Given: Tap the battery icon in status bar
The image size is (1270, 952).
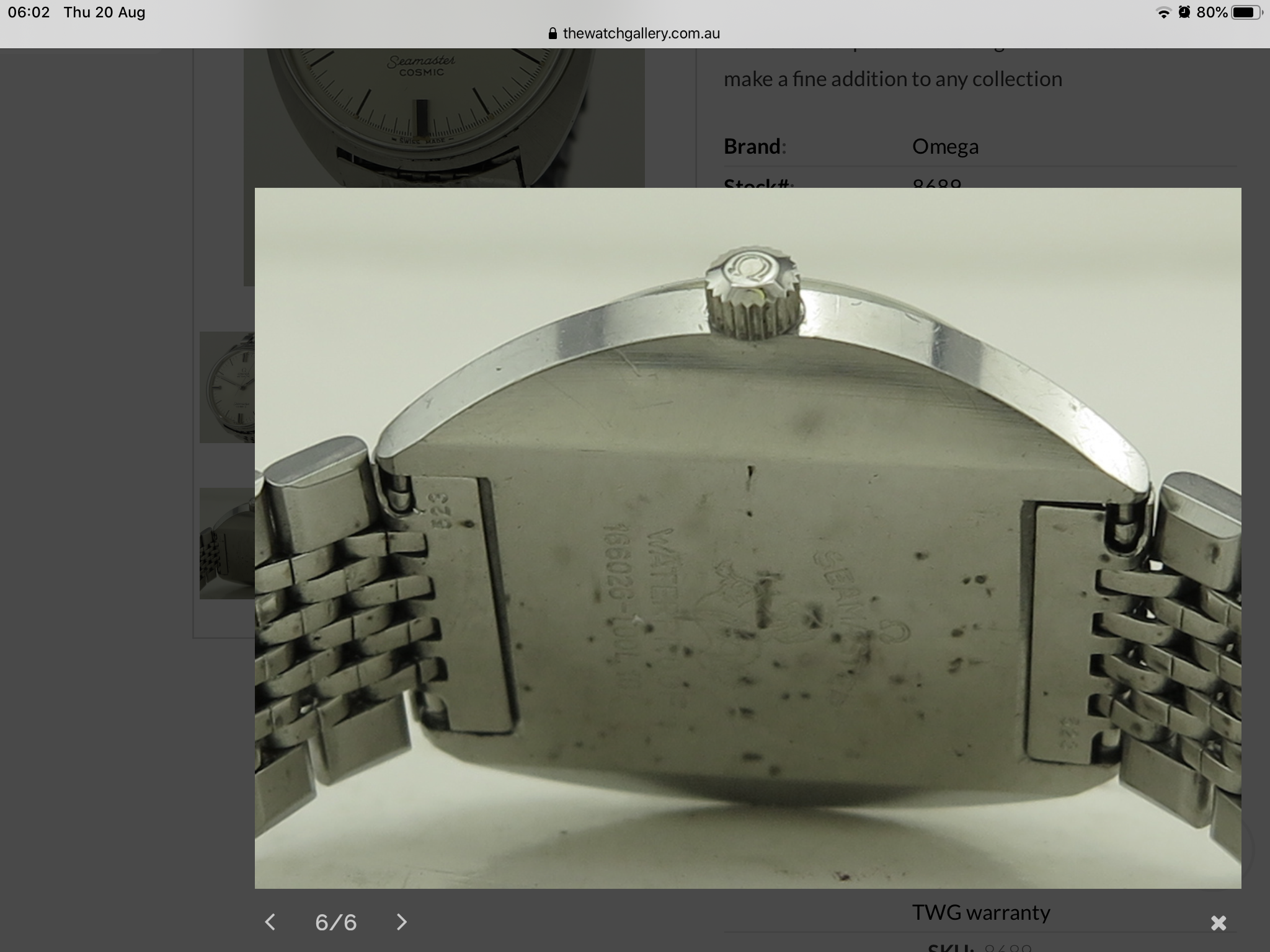Looking at the screenshot, I should [1246, 12].
